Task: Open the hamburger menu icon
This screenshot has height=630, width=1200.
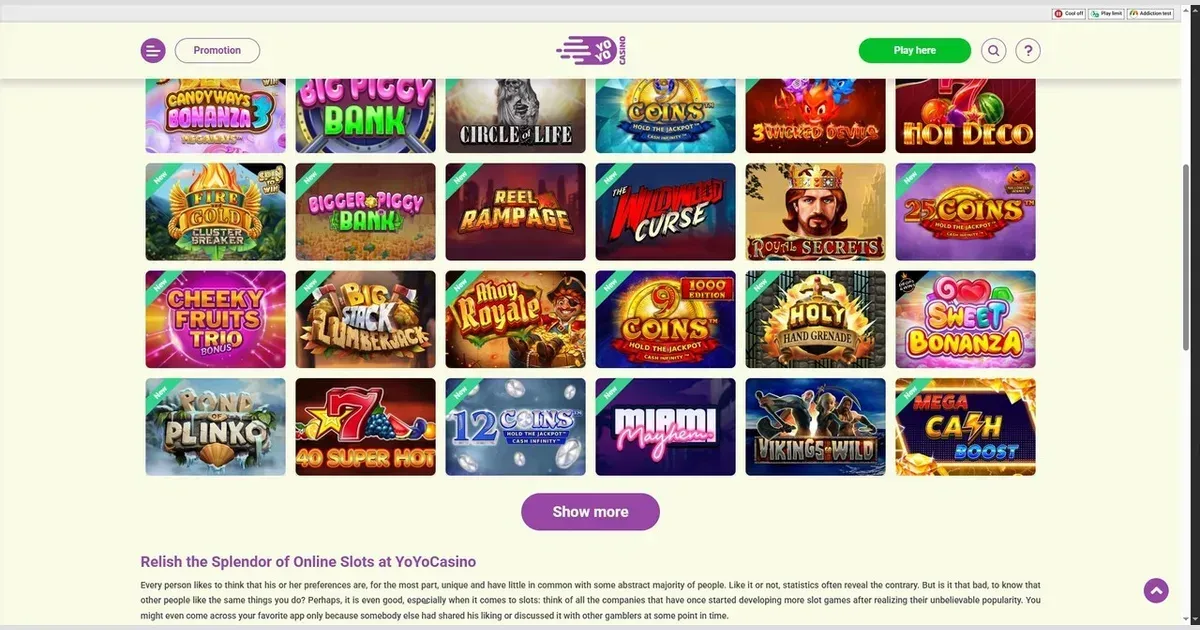Action: (x=153, y=50)
